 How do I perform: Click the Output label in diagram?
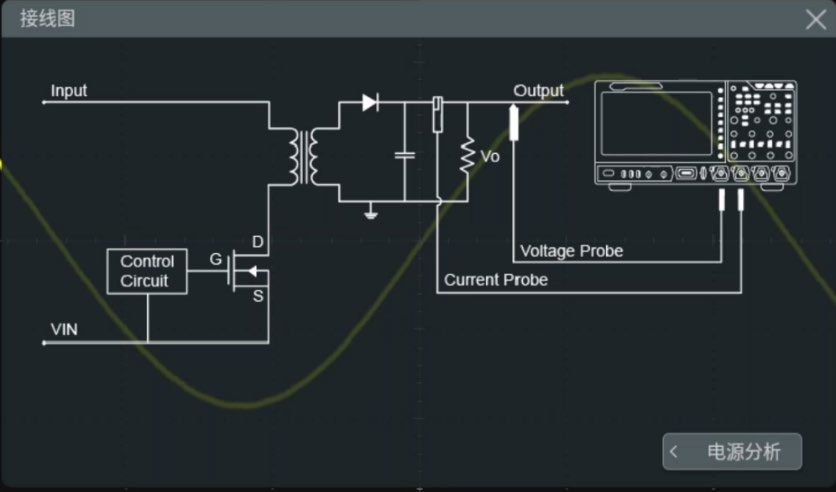point(538,91)
